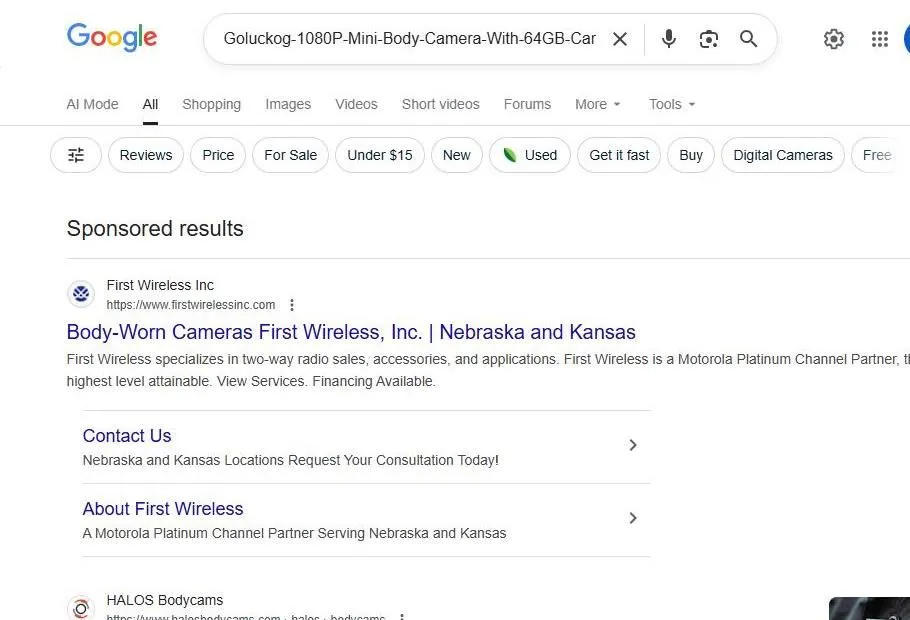This screenshot has height=620, width=910.
Task: Enable the Under $15 price filter
Action: tap(380, 155)
